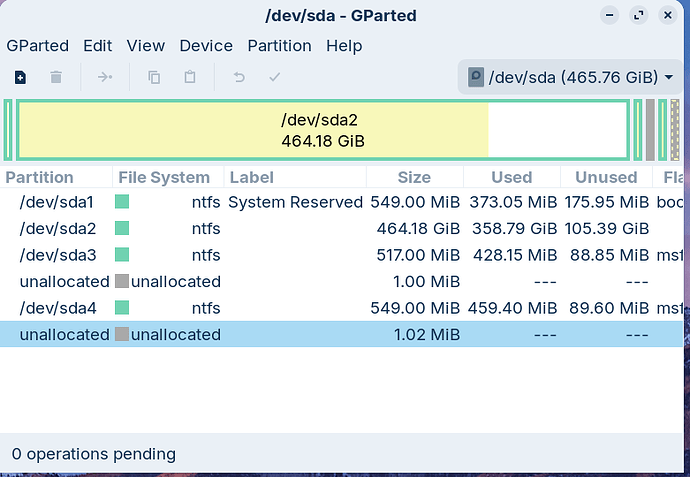Click the Copy partition icon

(x=154, y=77)
